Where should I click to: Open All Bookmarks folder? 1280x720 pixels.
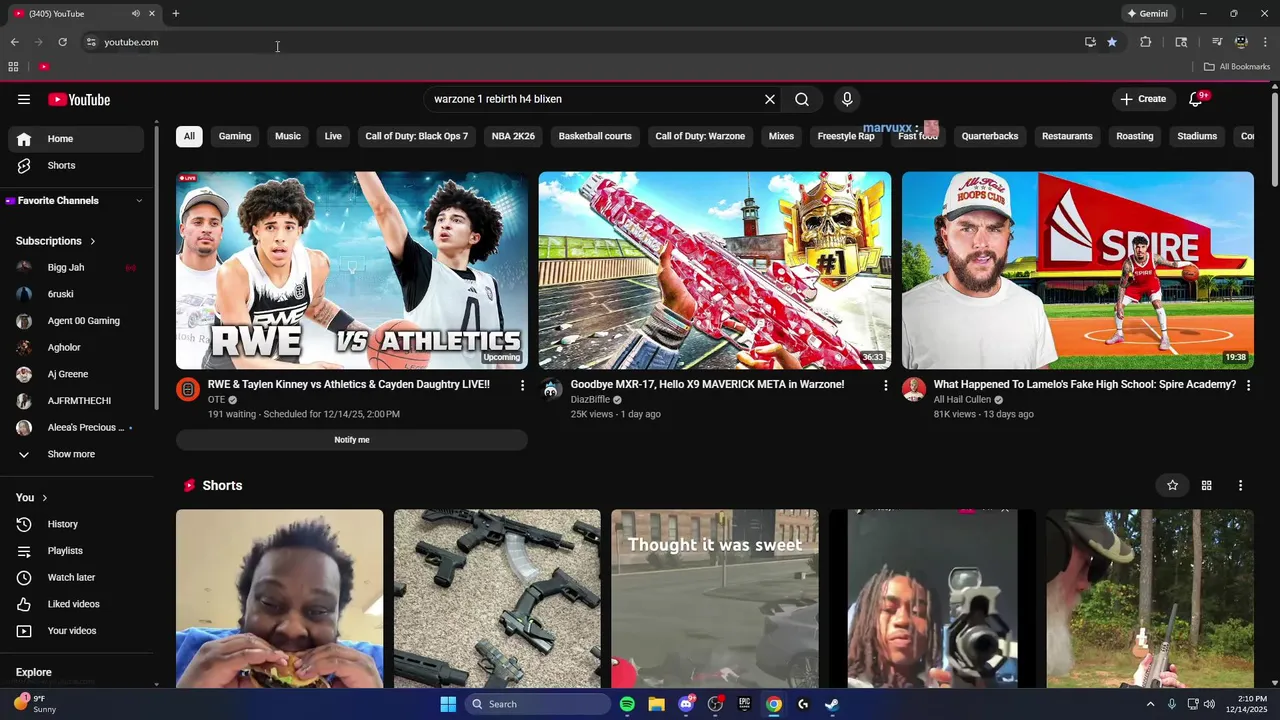tap(1237, 67)
